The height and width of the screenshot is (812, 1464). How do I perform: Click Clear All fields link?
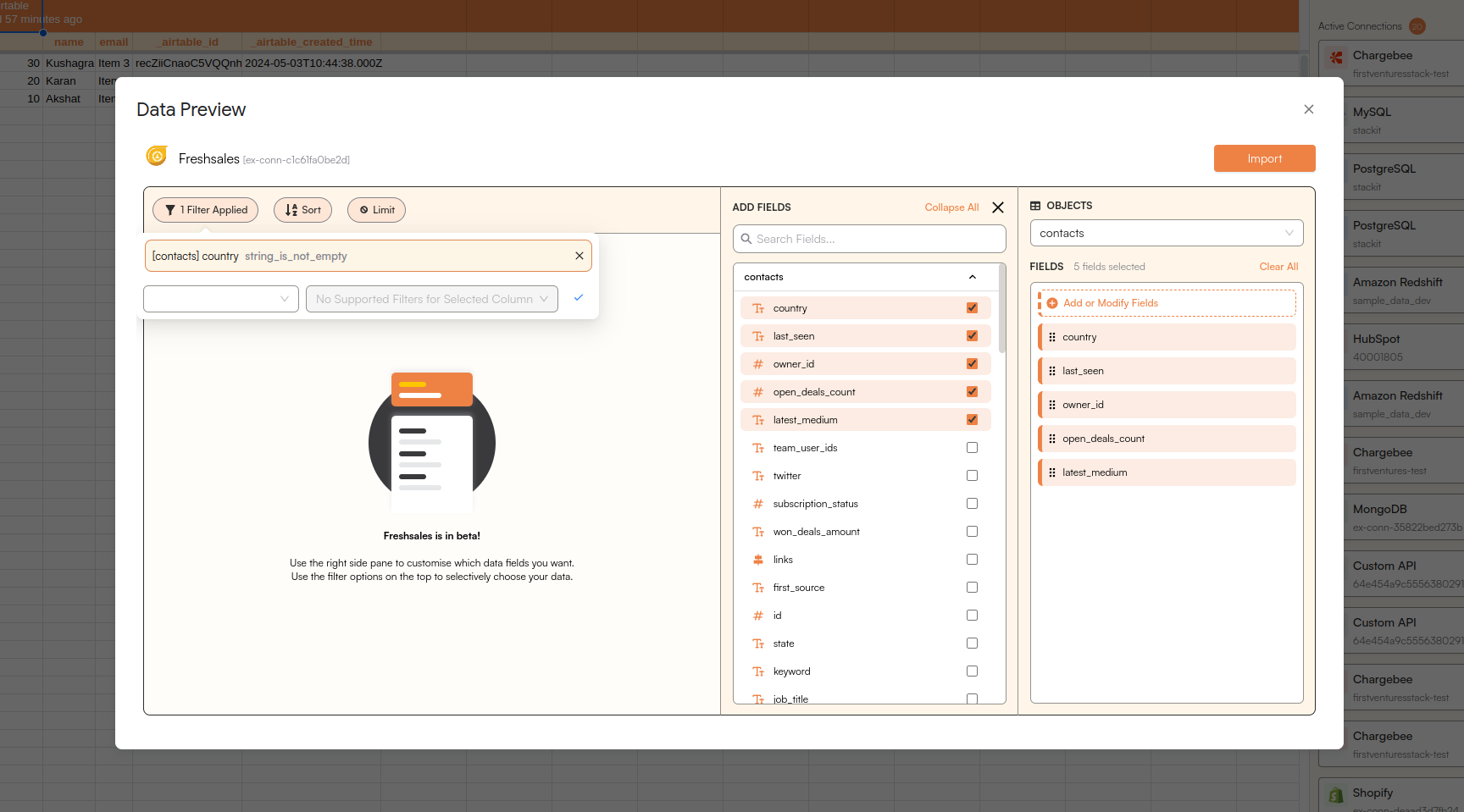(x=1278, y=267)
